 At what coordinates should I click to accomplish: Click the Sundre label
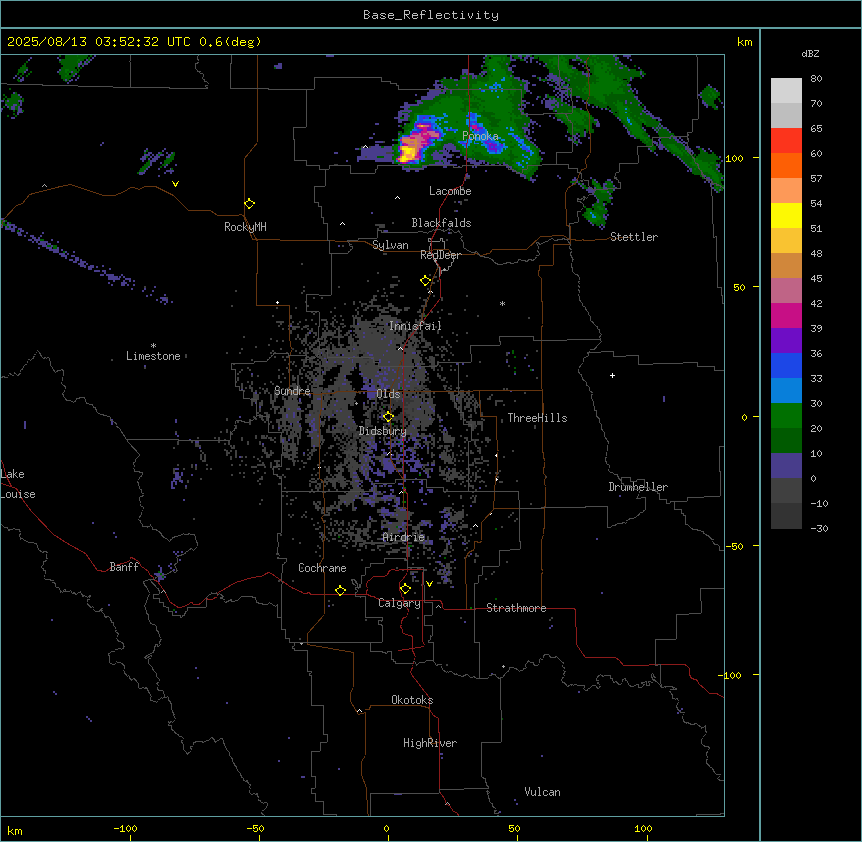(x=292, y=391)
